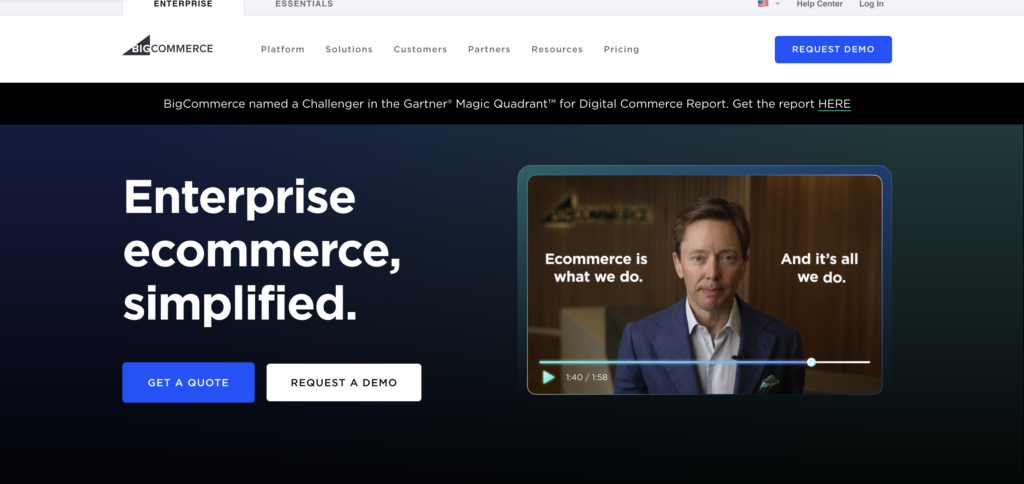1024x484 pixels.
Task: Open the Solutions menu
Action: tap(349, 49)
